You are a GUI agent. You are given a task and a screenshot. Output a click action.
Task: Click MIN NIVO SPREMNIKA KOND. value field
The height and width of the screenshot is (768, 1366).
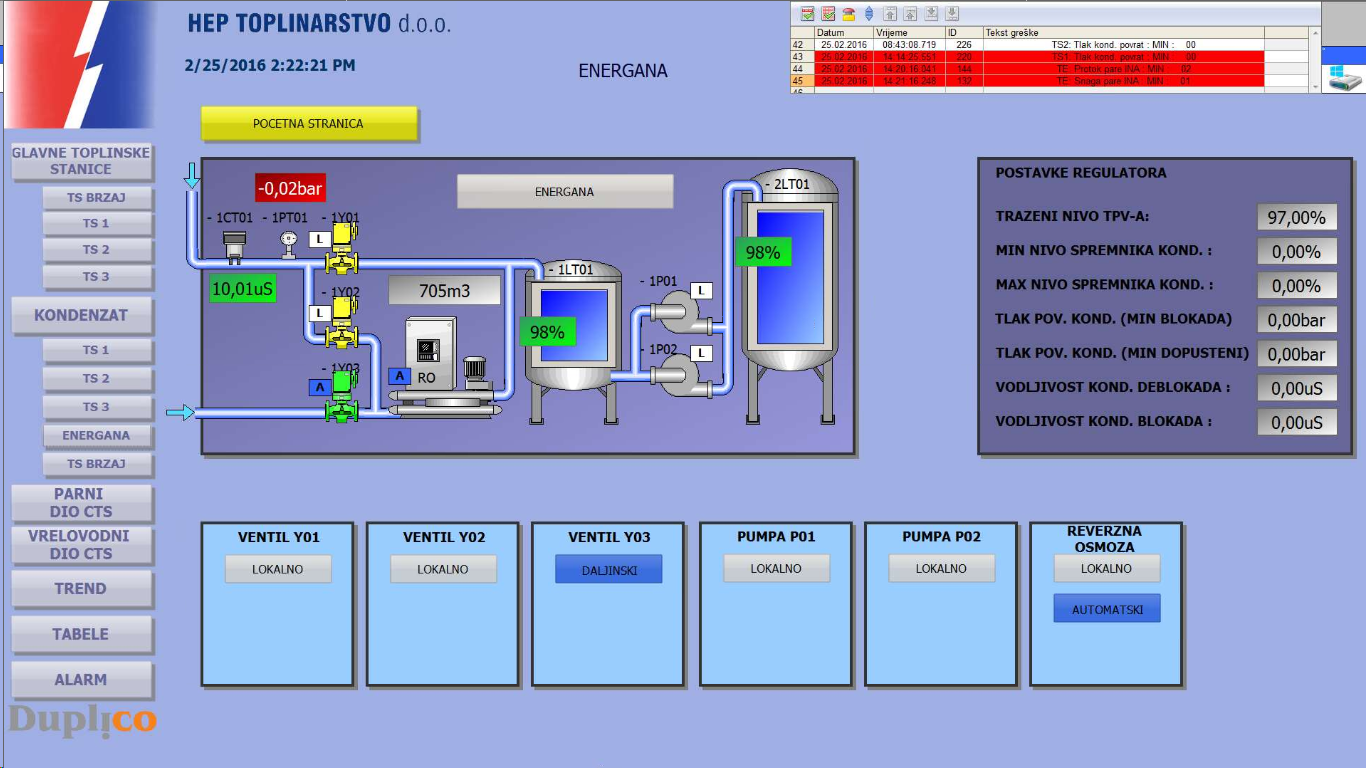coord(1297,252)
